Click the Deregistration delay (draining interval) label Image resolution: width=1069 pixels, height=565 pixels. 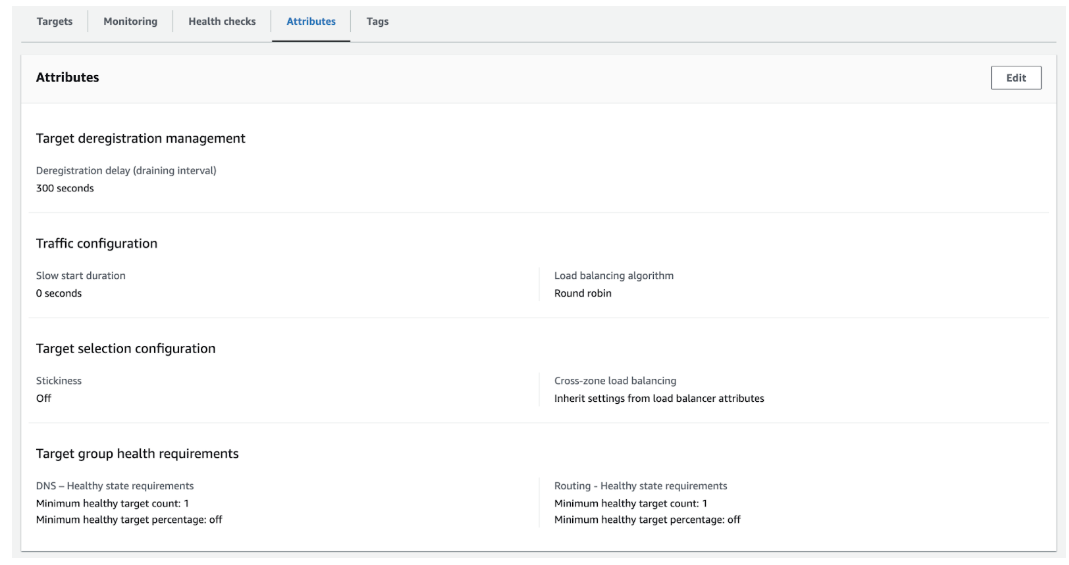tap(126, 170)
